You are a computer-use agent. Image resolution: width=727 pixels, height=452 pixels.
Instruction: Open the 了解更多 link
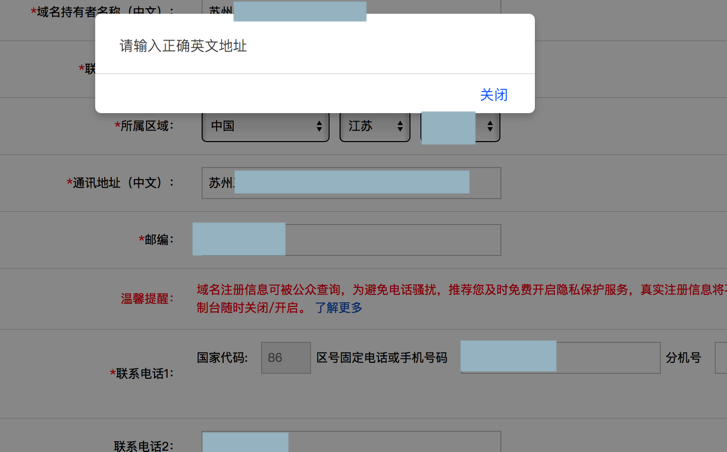point(338,307)
